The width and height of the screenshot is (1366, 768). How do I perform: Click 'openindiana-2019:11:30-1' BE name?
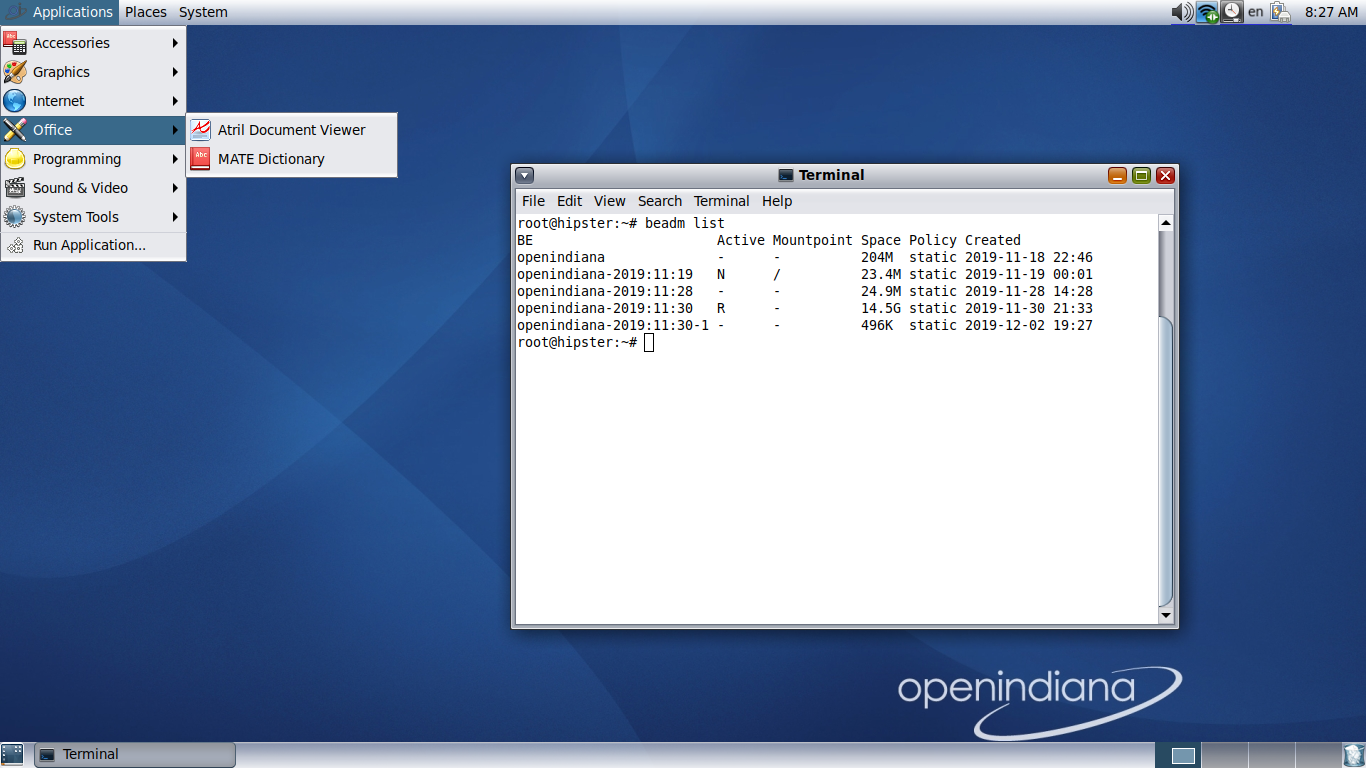coord(613,325)
